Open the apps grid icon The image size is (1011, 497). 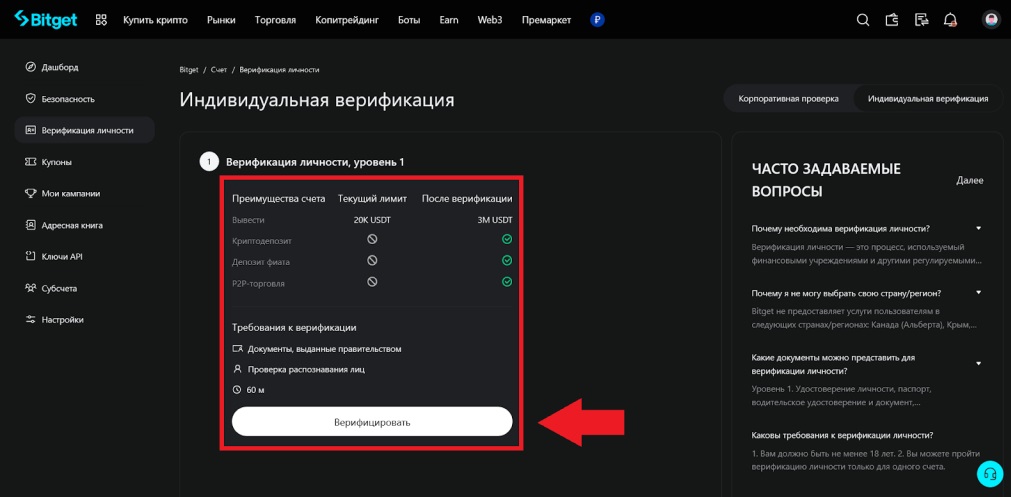(101, 20)
